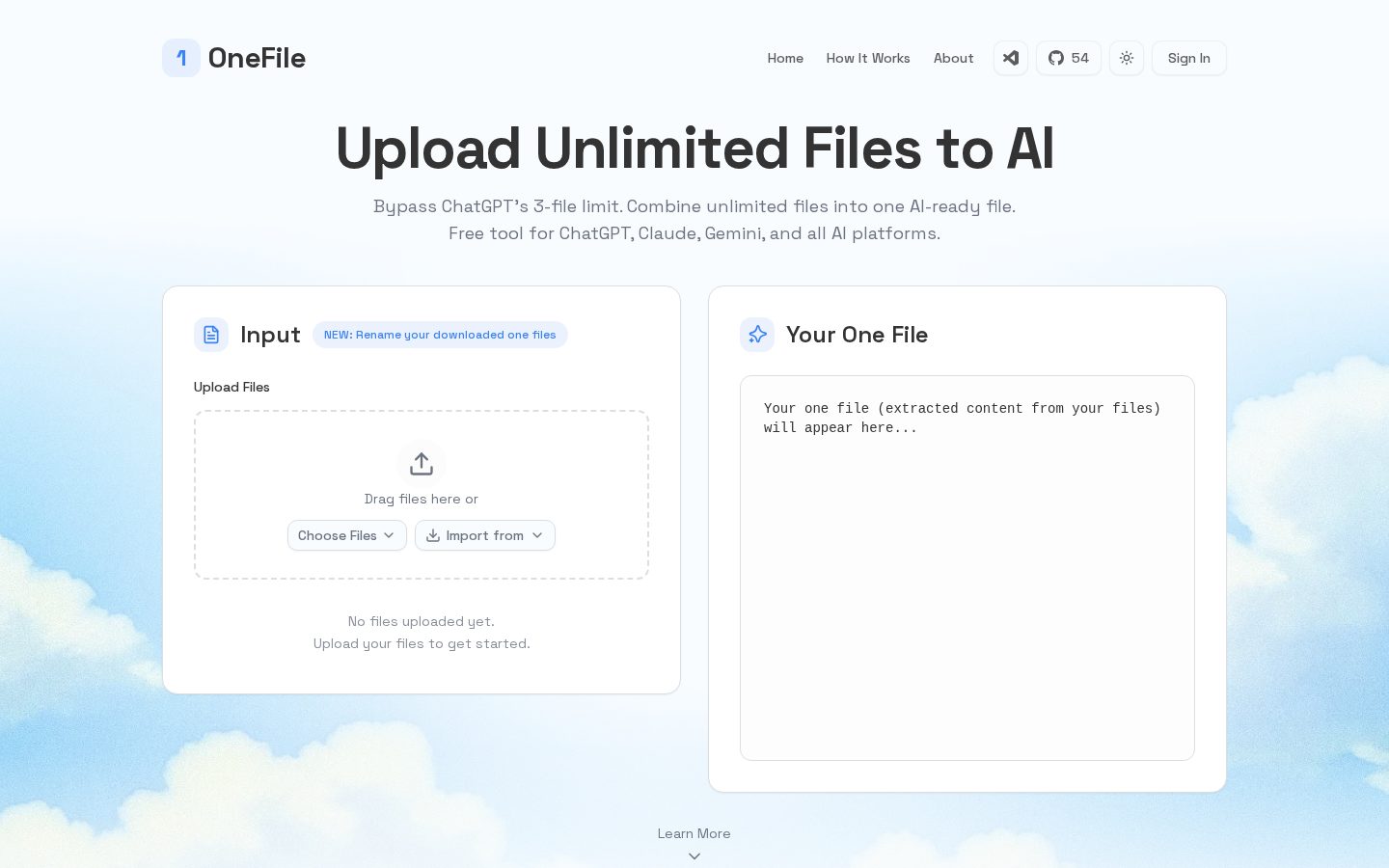This screenshot has width=1389, height=868.
Task: Click the 'Upload Files' label
Action: coord(231,387)
